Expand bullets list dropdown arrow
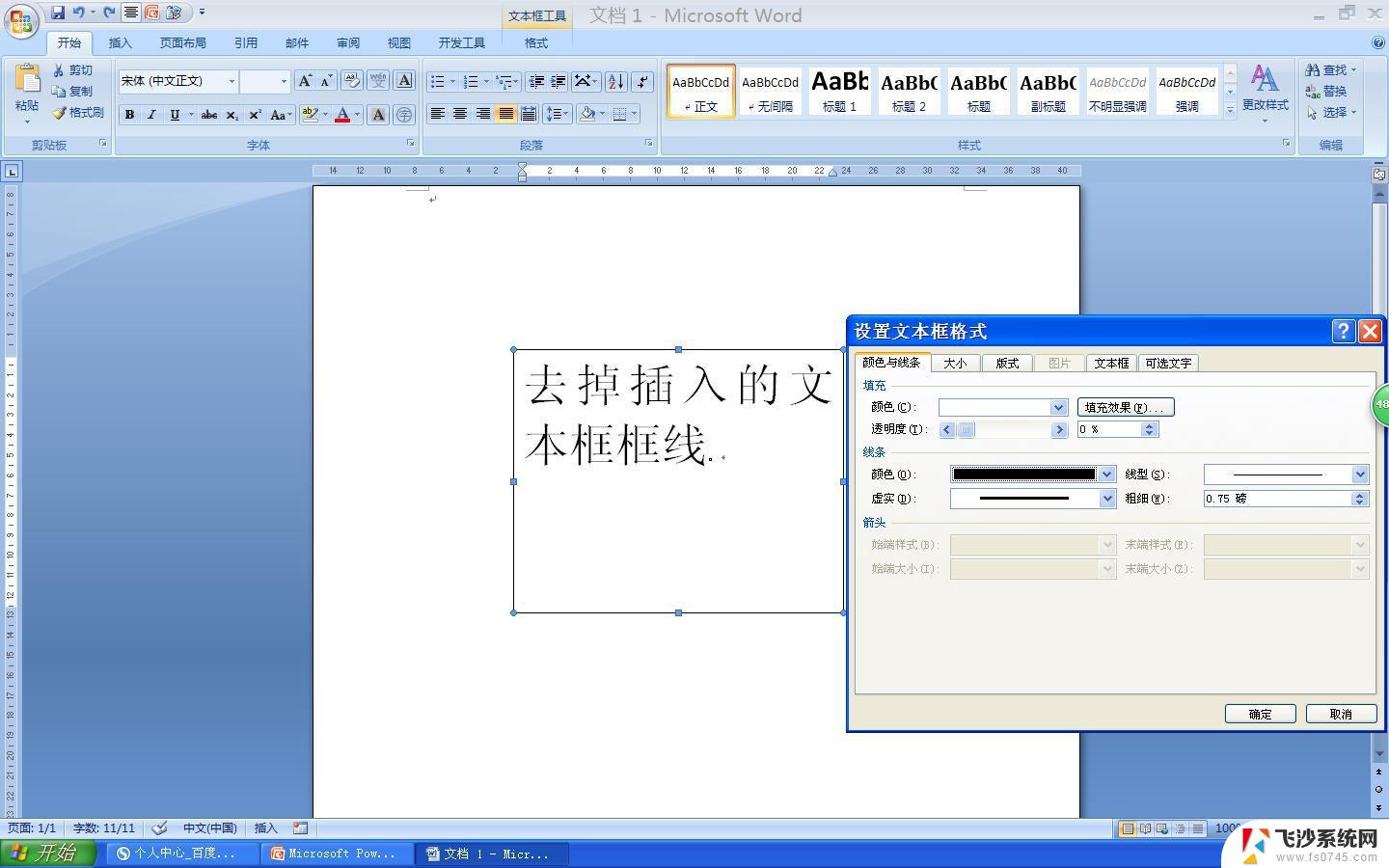Image resolution: width=1389 pixels, height=868 pixels. (x=452, y=81)
